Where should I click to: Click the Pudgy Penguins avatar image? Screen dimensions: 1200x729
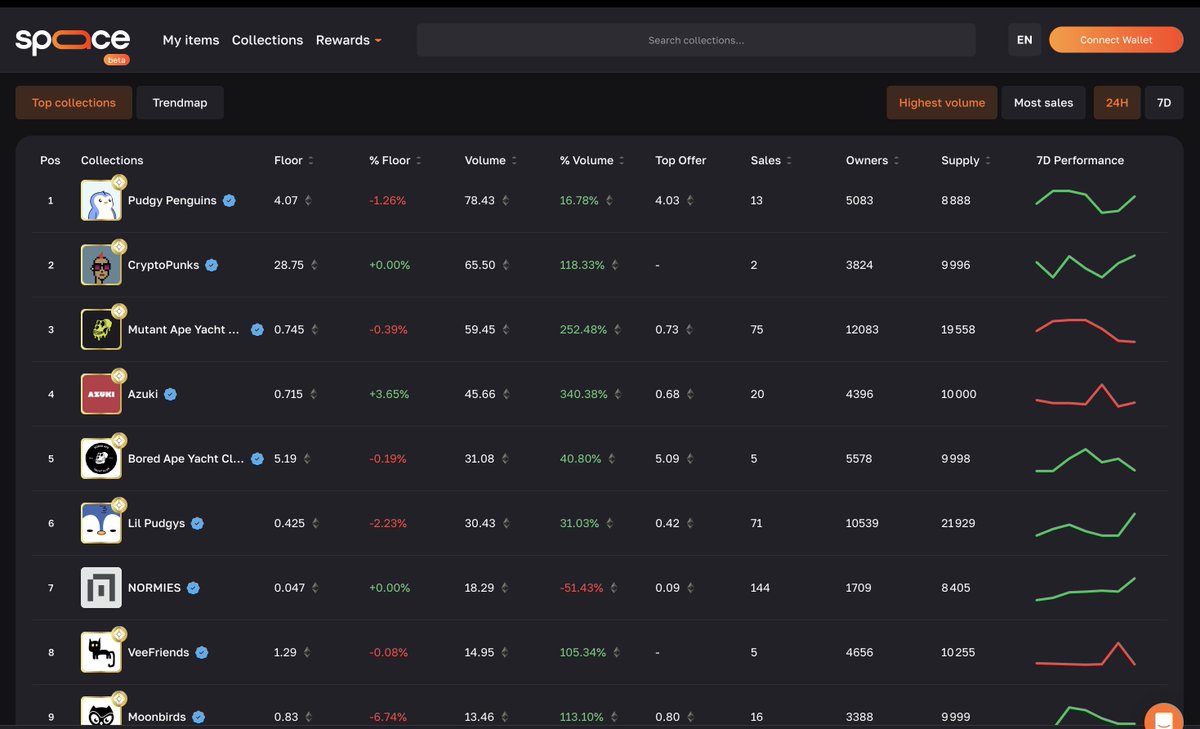point(101,201)
